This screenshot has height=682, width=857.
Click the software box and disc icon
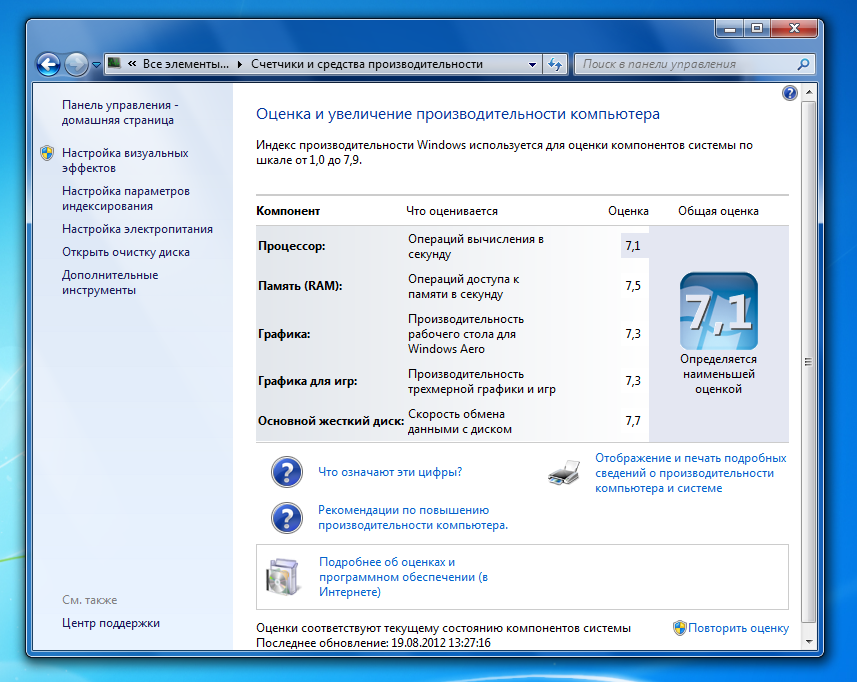click(x=283, y=577)
